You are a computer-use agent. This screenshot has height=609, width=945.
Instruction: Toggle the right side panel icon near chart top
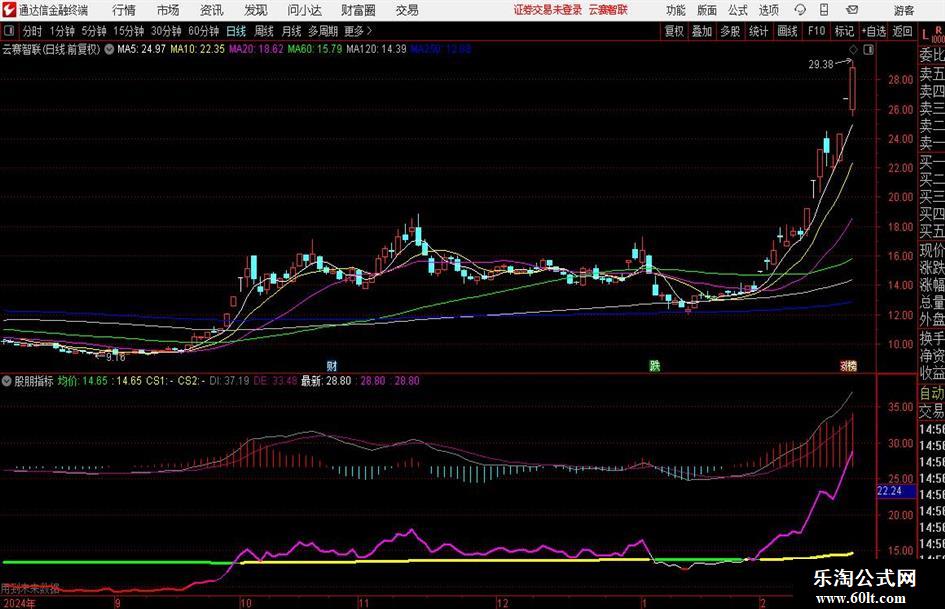click(x=868, y=50)
